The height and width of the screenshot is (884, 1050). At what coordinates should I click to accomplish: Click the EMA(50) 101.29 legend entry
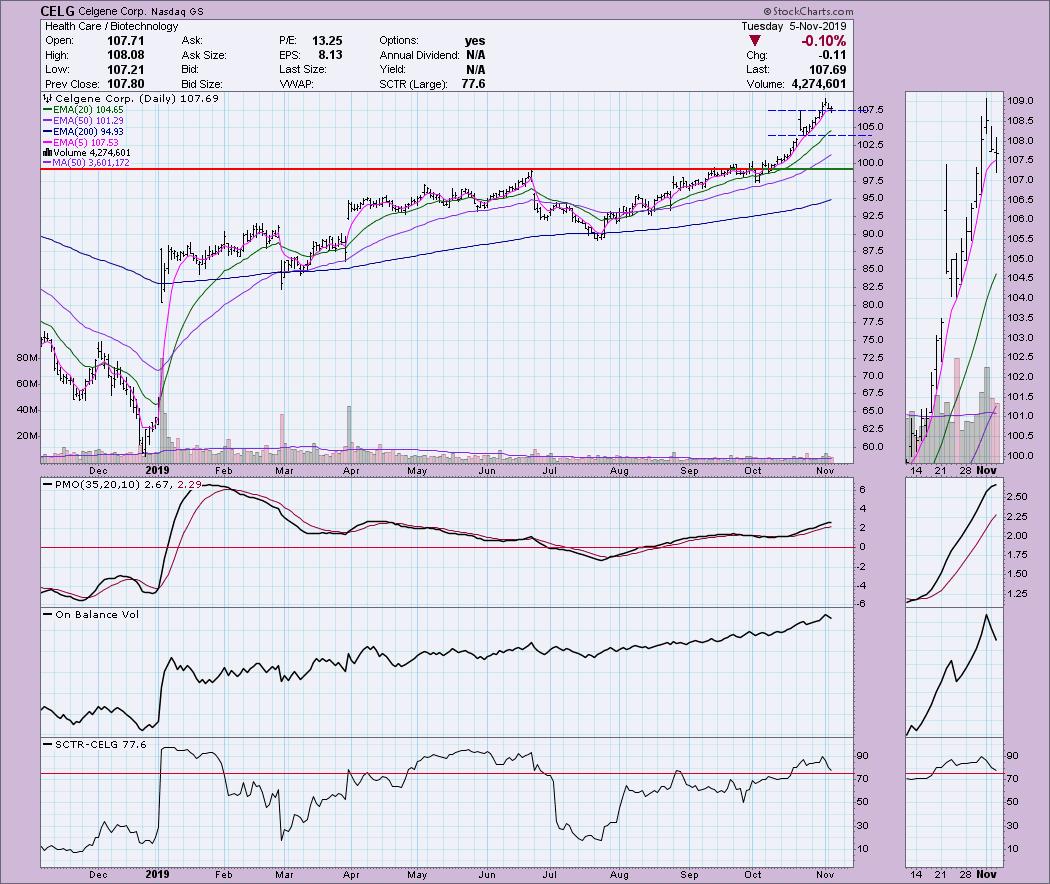pyautogui.click(x=83, y=121)
